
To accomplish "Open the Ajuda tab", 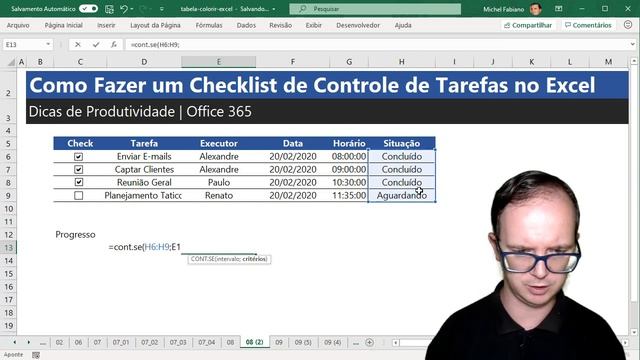I will [x=403, y=25].
